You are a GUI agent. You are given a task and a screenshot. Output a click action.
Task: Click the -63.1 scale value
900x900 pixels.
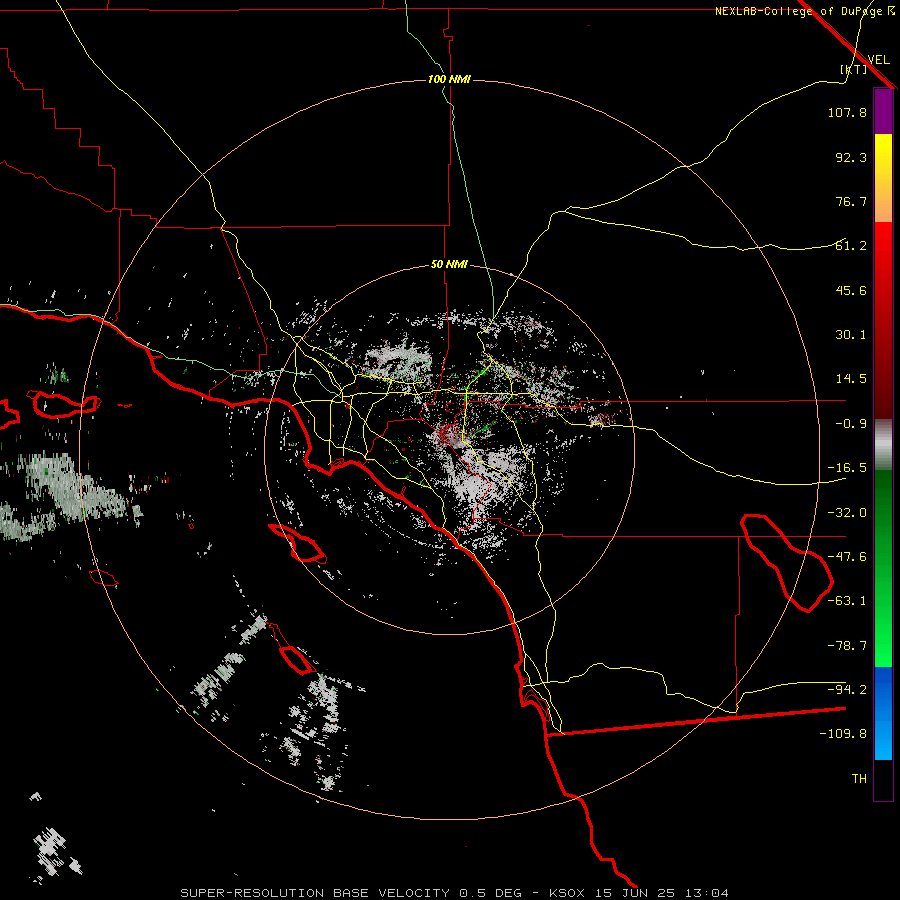tap(847, 601)
